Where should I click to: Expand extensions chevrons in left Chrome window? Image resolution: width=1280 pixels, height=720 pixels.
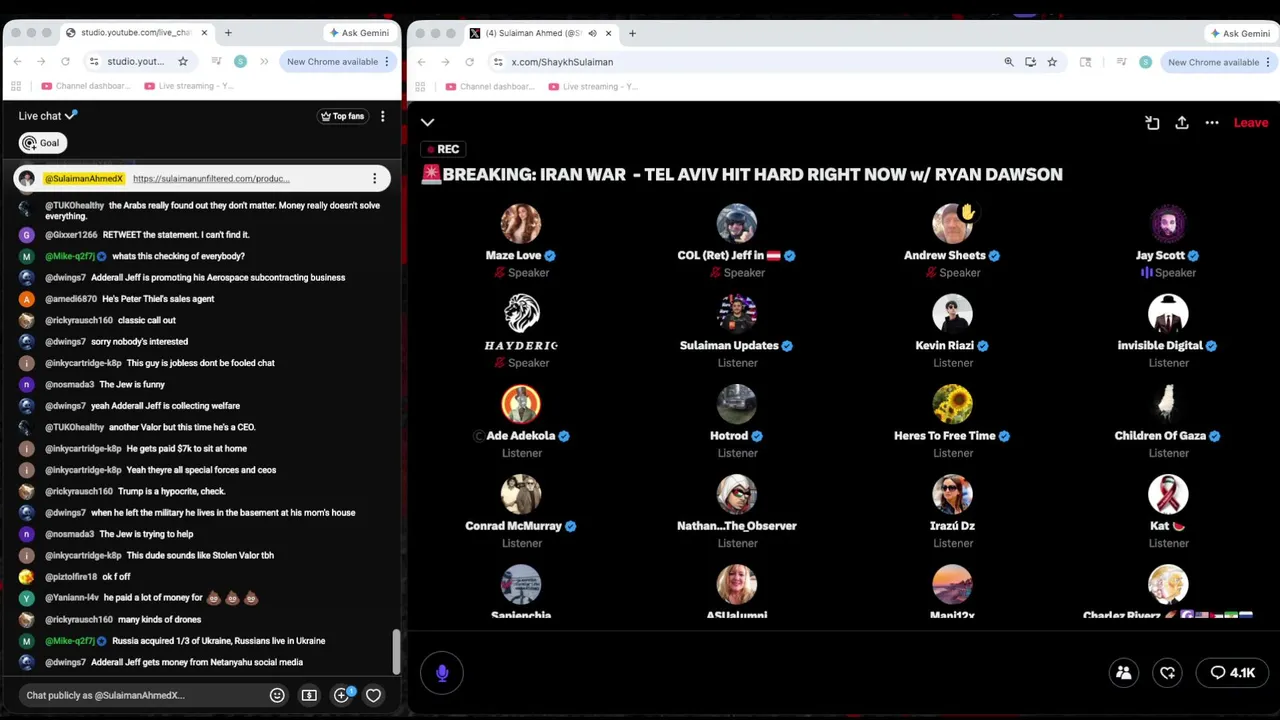[x=264, y=61]
